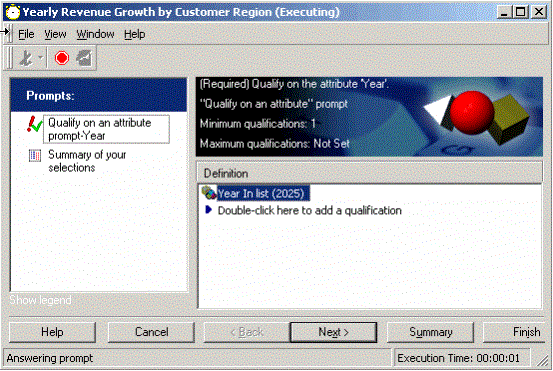Click the run report toolbar icon

tap(26, 58)
